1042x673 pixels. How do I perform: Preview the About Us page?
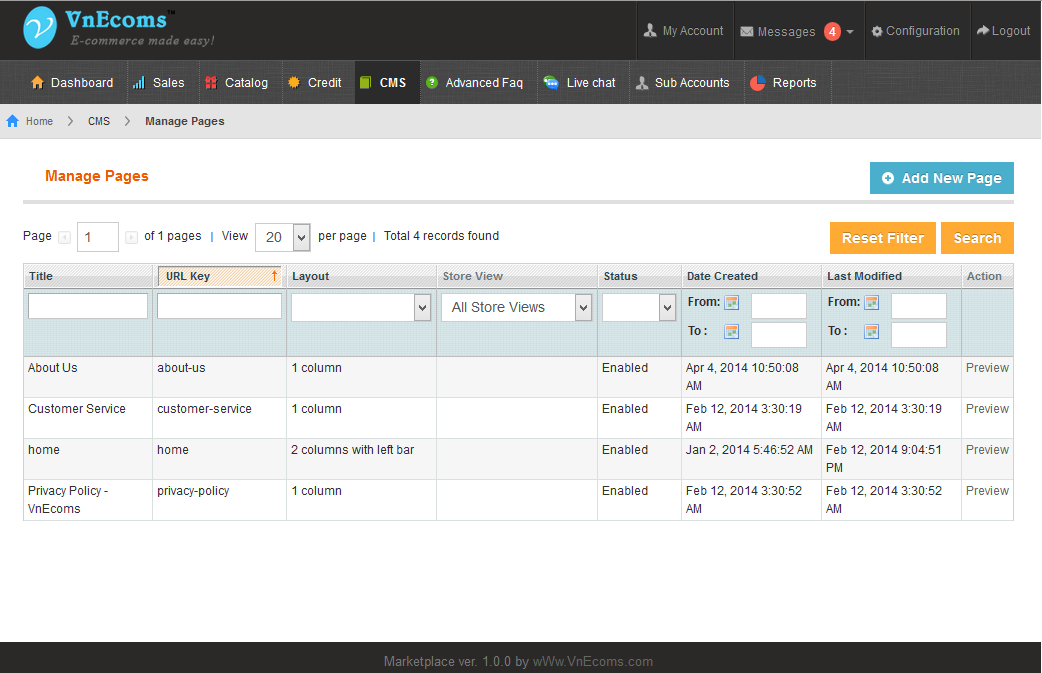pyautogui.click(x=987, y=367)
